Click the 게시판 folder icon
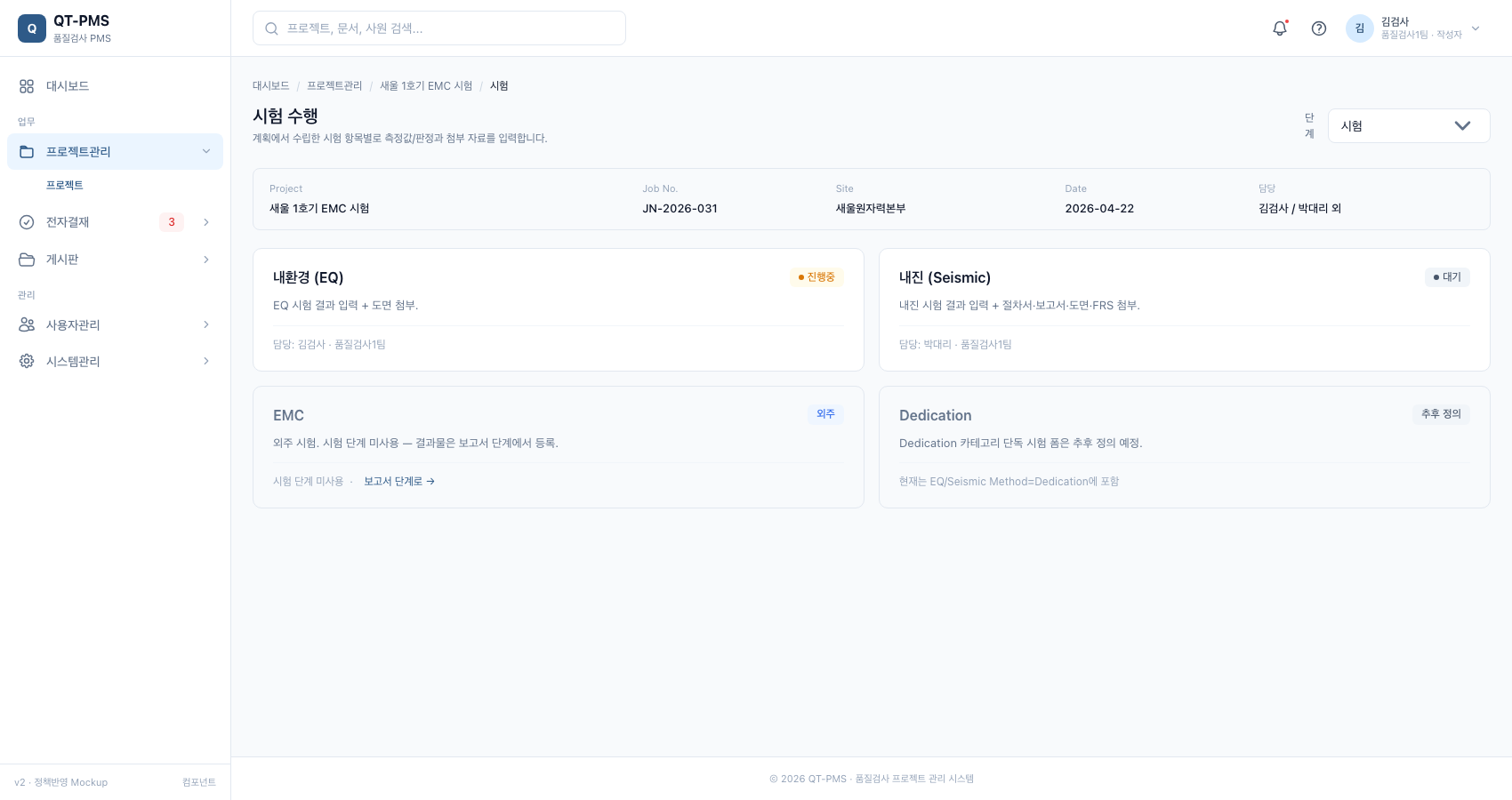1512x800 pixels. point(27,260)
